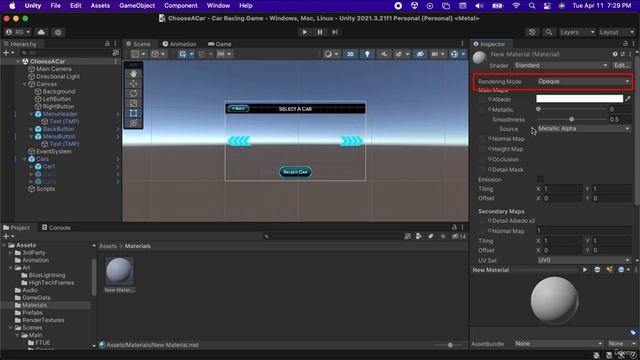Enable the Emission checkbox
The width and height of the screenshot is (640, 360).
coord(540,179)
